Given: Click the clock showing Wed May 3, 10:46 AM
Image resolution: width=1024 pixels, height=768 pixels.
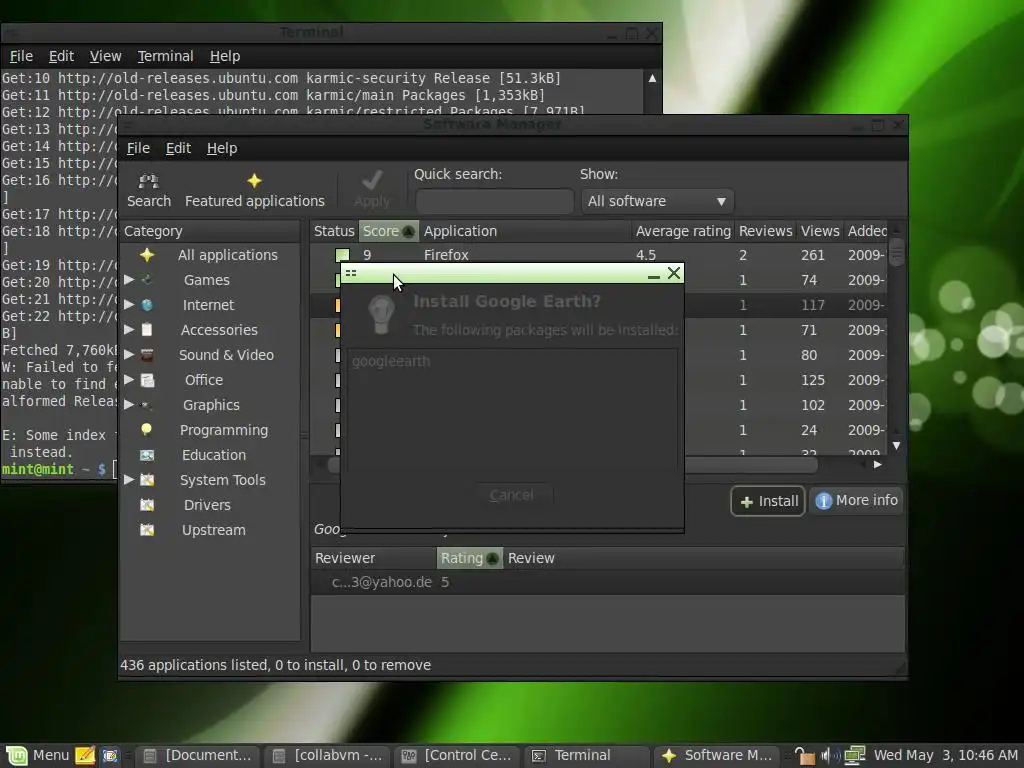Looking at the screenshot, I should tap(946, 756).
